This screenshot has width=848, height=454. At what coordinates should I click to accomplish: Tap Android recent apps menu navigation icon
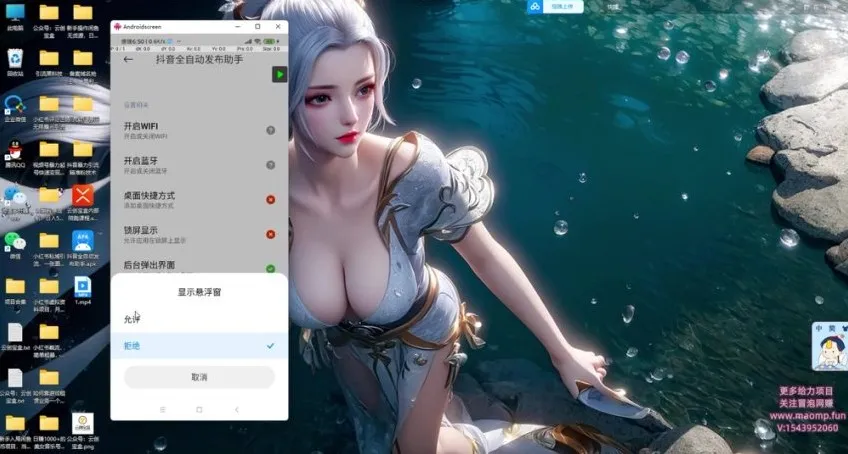coord(162,410)
